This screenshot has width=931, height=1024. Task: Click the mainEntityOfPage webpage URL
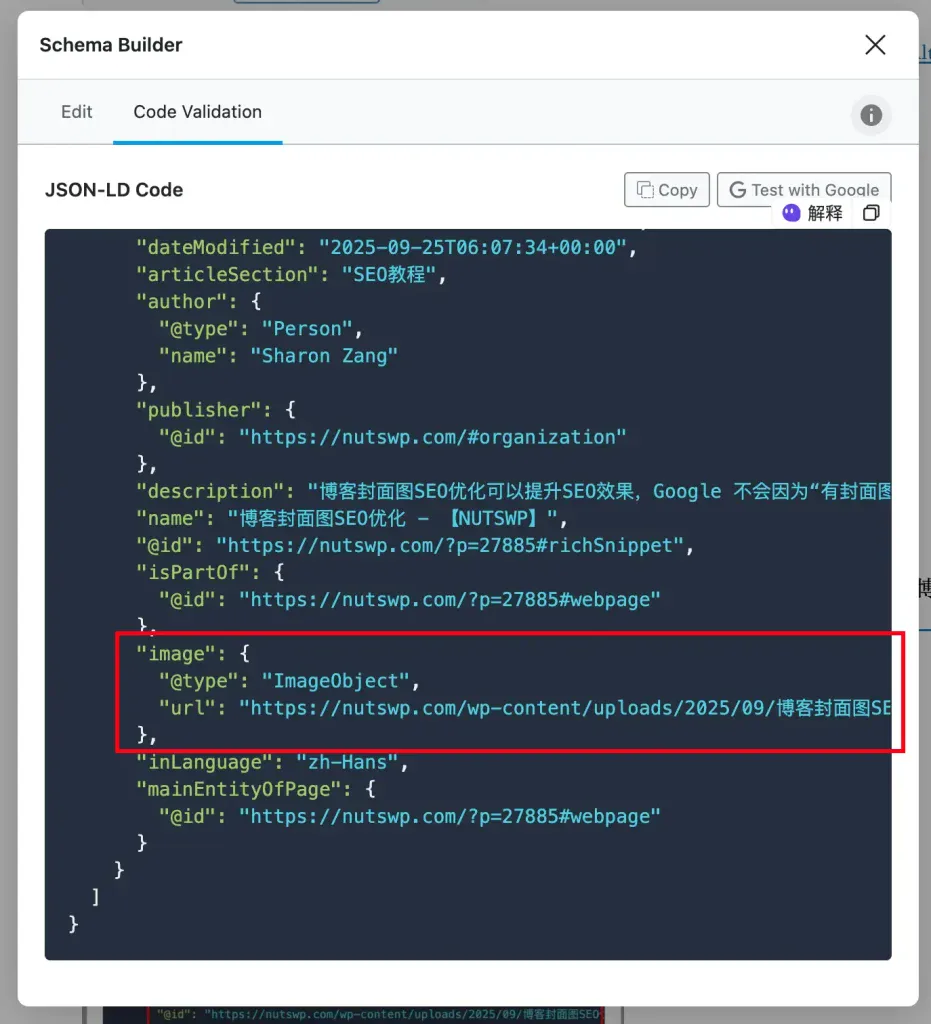pyautogui.click(x=450, y=816)
